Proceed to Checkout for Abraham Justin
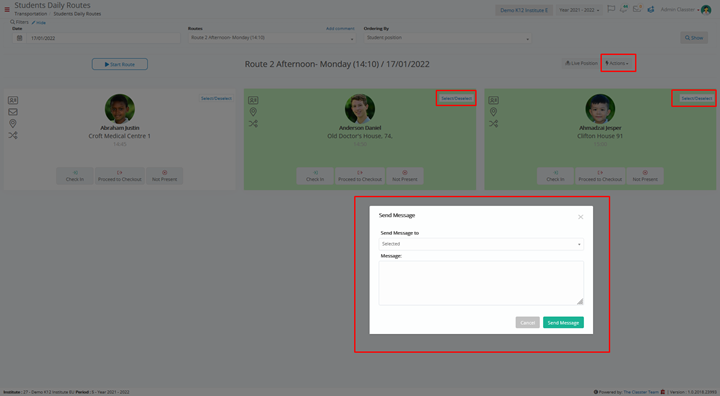The height and width of the screenshot is (396, 720). [120, 176]
